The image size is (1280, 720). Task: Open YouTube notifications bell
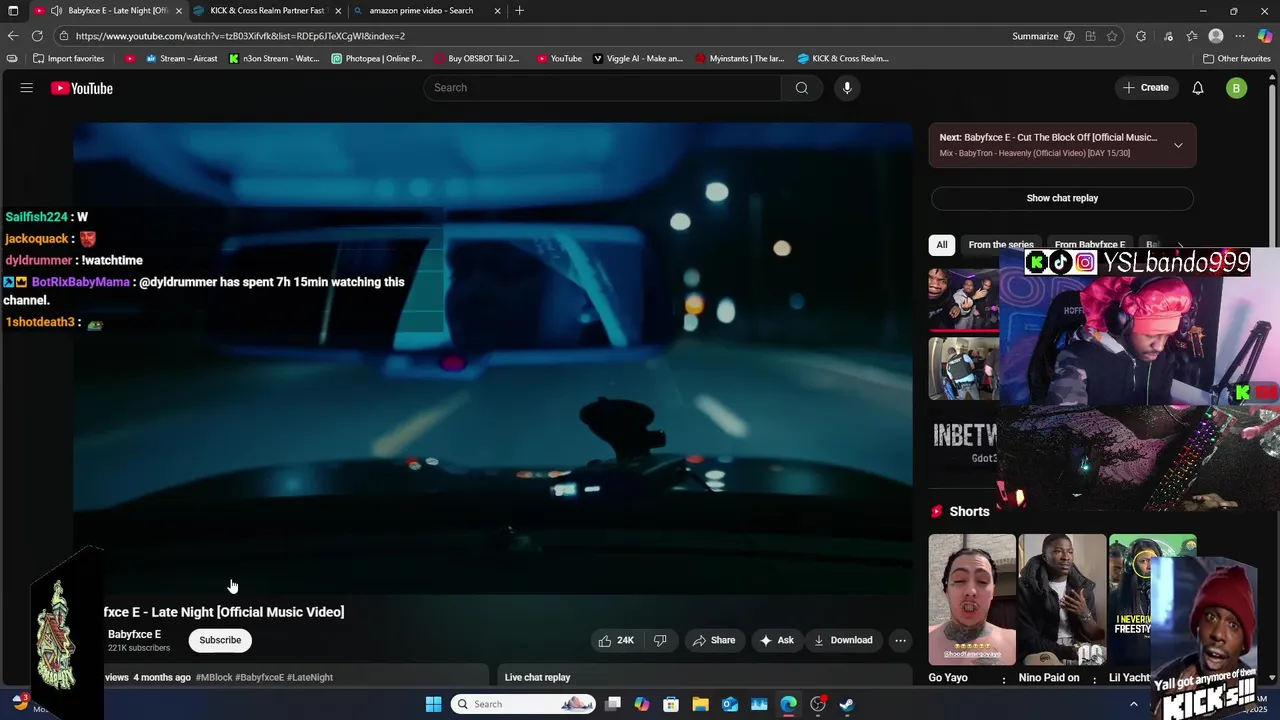coord(1198,88)
